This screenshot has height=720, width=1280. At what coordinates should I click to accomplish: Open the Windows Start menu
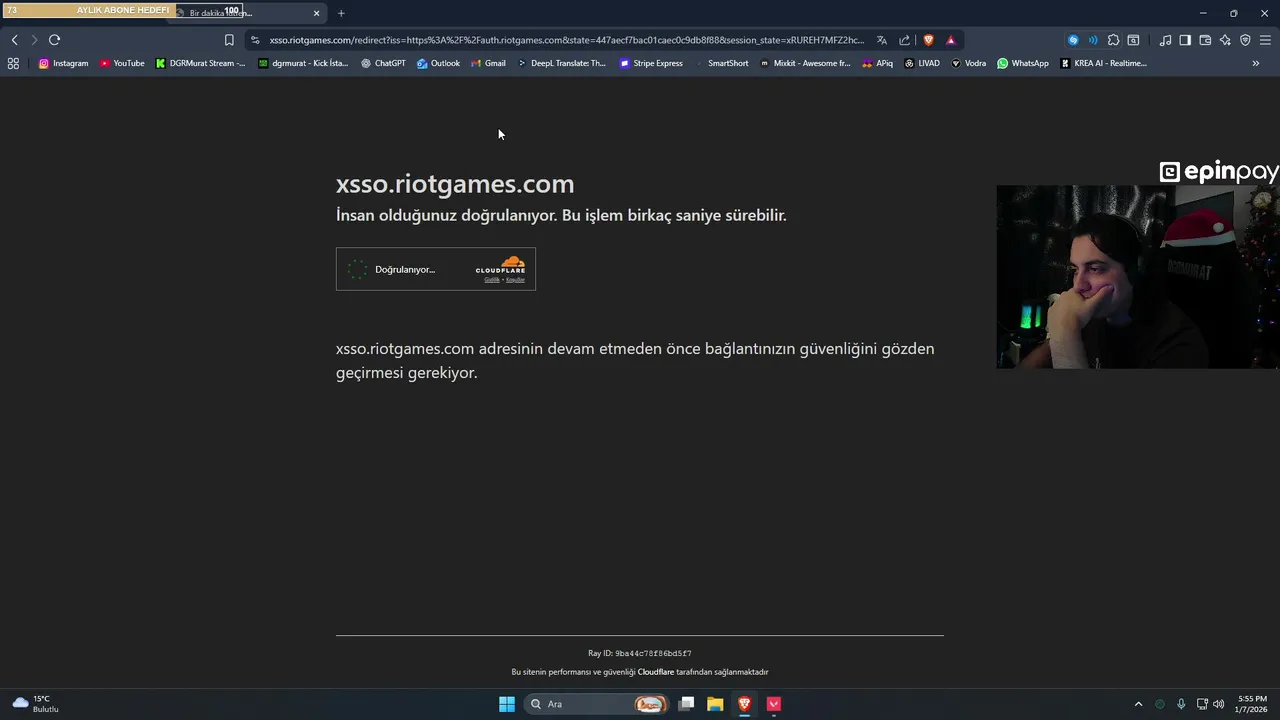coord(507,704)
